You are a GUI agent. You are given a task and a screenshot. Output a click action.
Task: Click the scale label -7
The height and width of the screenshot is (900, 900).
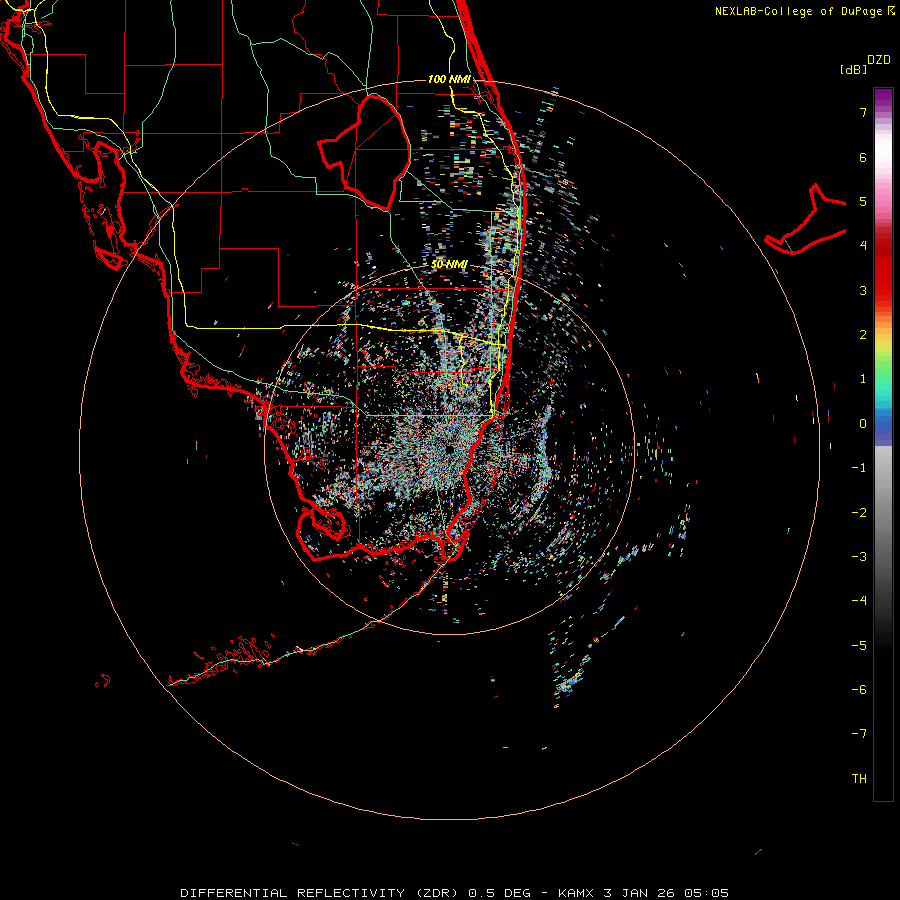859,734
